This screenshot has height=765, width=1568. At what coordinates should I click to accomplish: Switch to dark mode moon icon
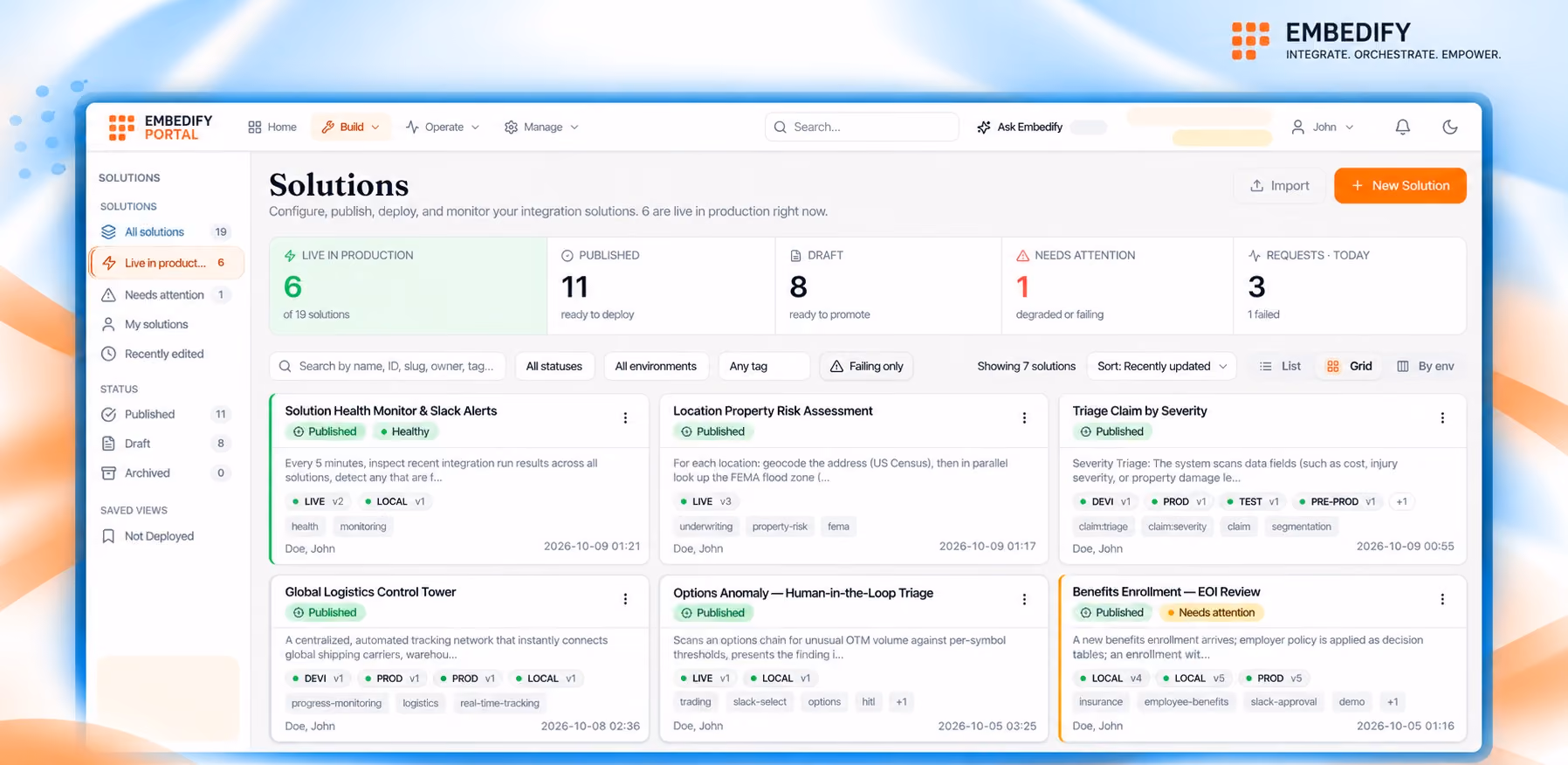(x=1450, y=127)
